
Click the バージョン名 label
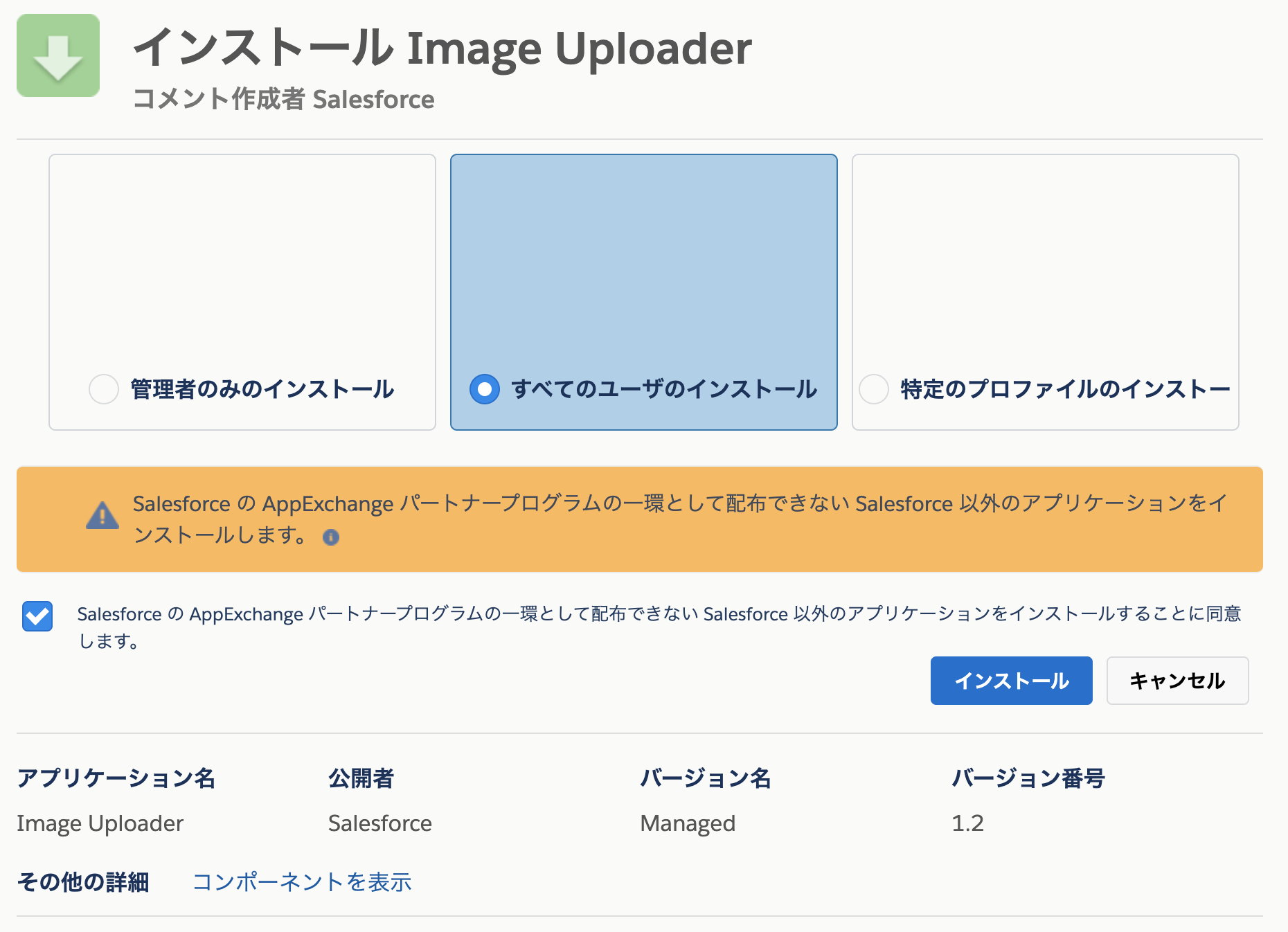(x=706, y=778)
